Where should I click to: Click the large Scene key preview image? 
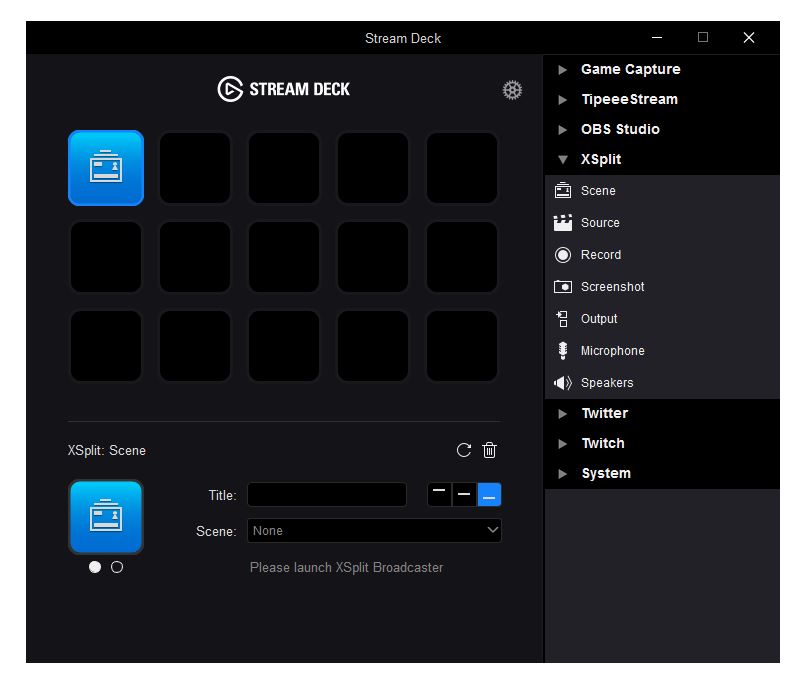[x=106, y=517]
